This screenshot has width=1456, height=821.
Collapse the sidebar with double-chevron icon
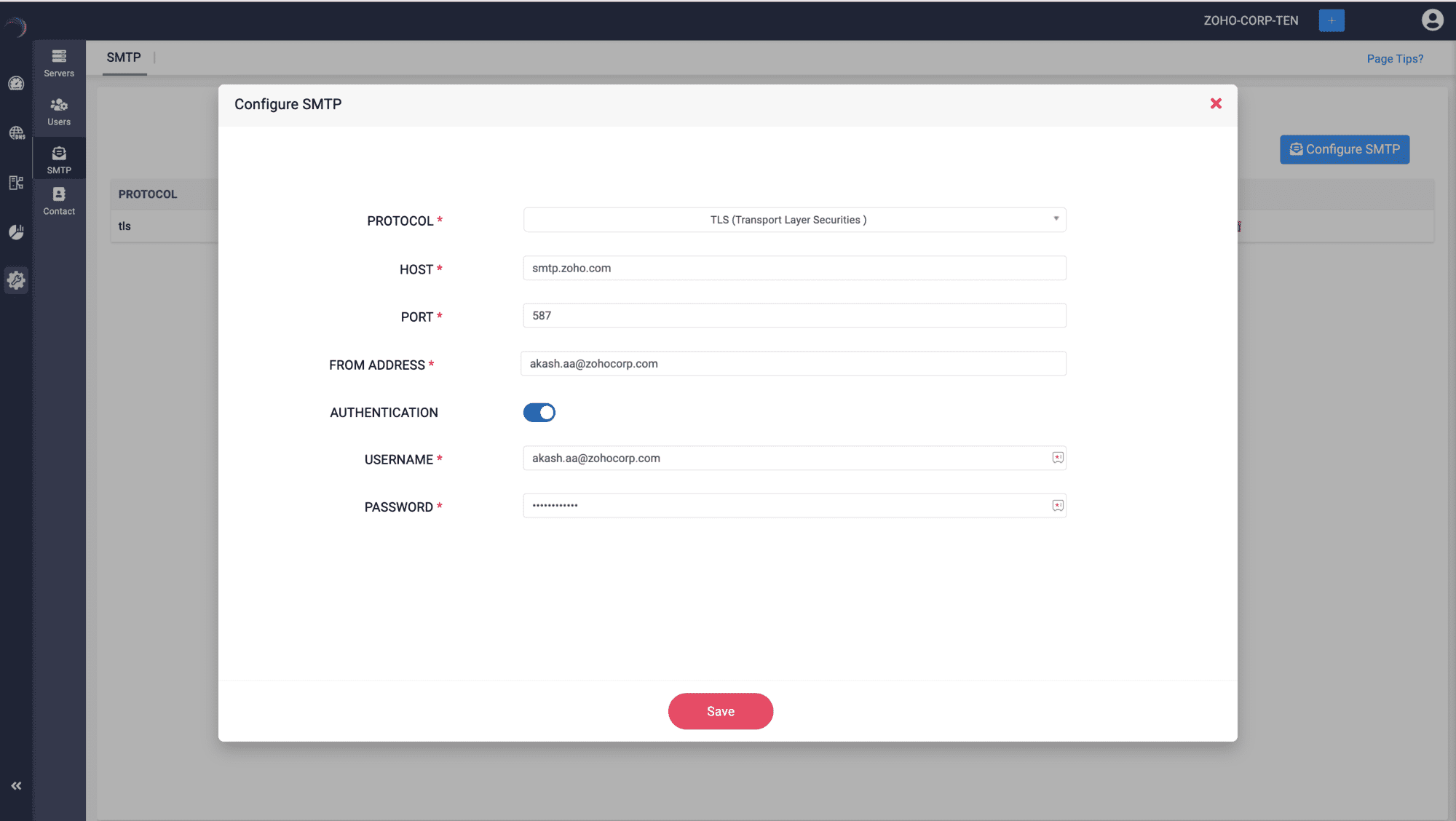point(16,785)
